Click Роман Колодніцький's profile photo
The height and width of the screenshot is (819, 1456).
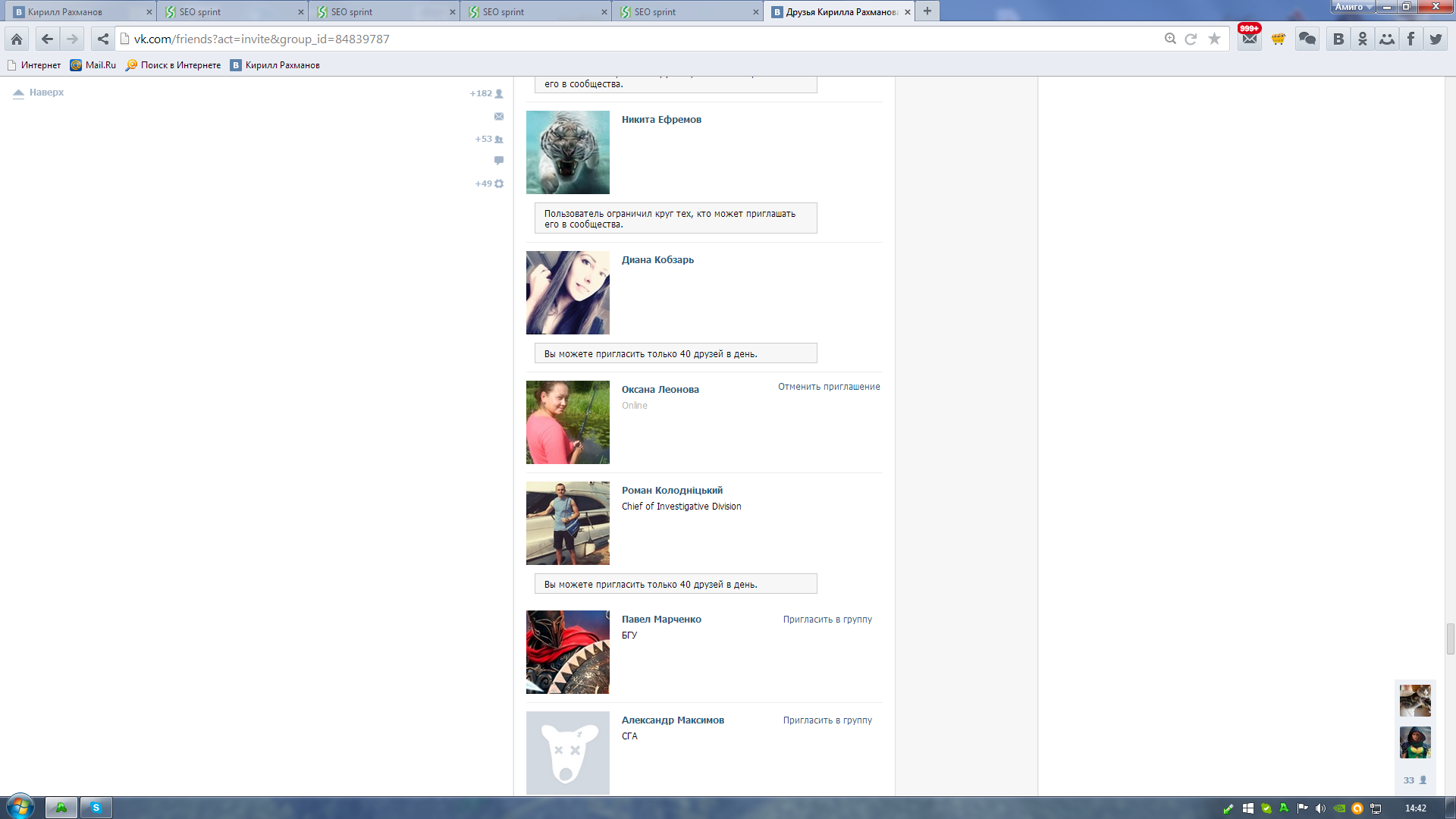568,523
